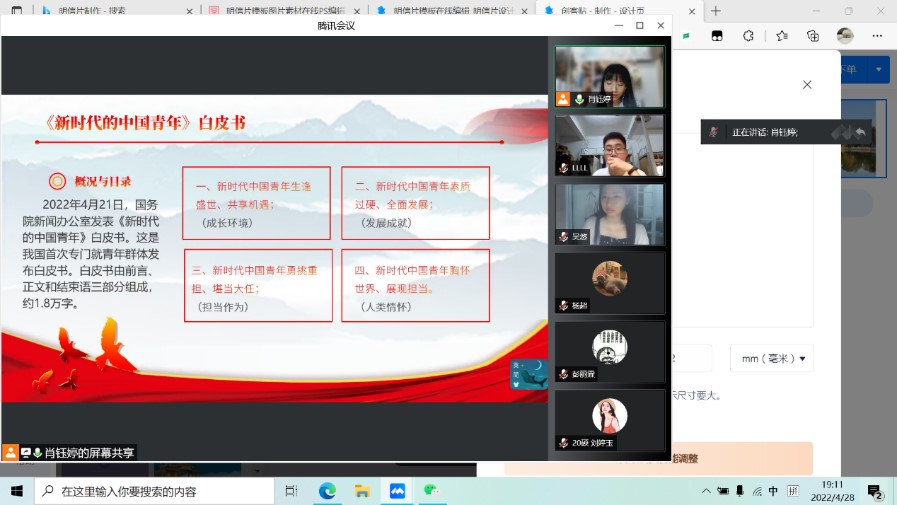Open WeChat from the taskbar
Viewport: 897px width, 505px height.
(x=431, y=491)
